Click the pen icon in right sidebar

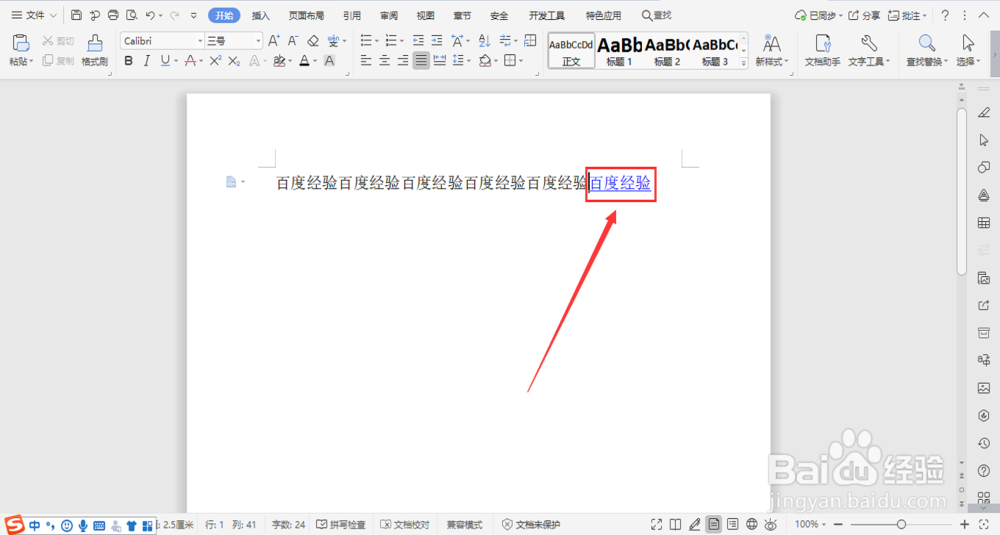984,113
